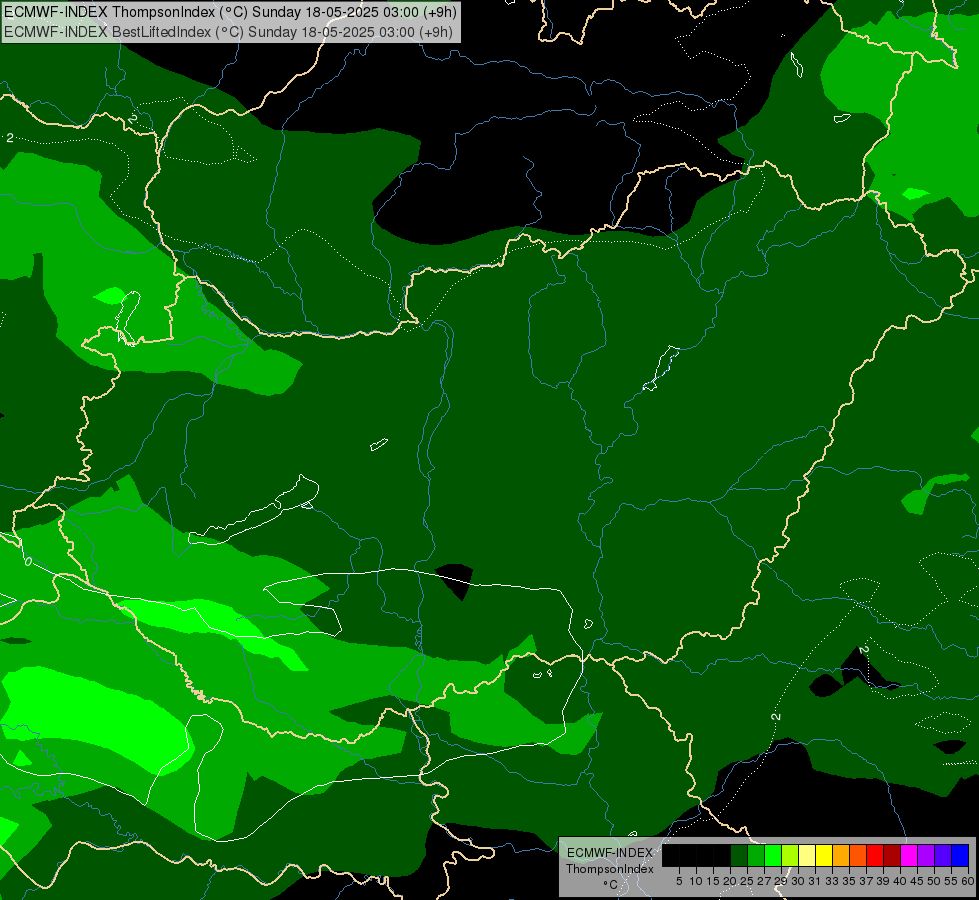Click the legend label 'ECMWF-INDEX'
This screenshot has width=979, height=900.
pos(610,853)
